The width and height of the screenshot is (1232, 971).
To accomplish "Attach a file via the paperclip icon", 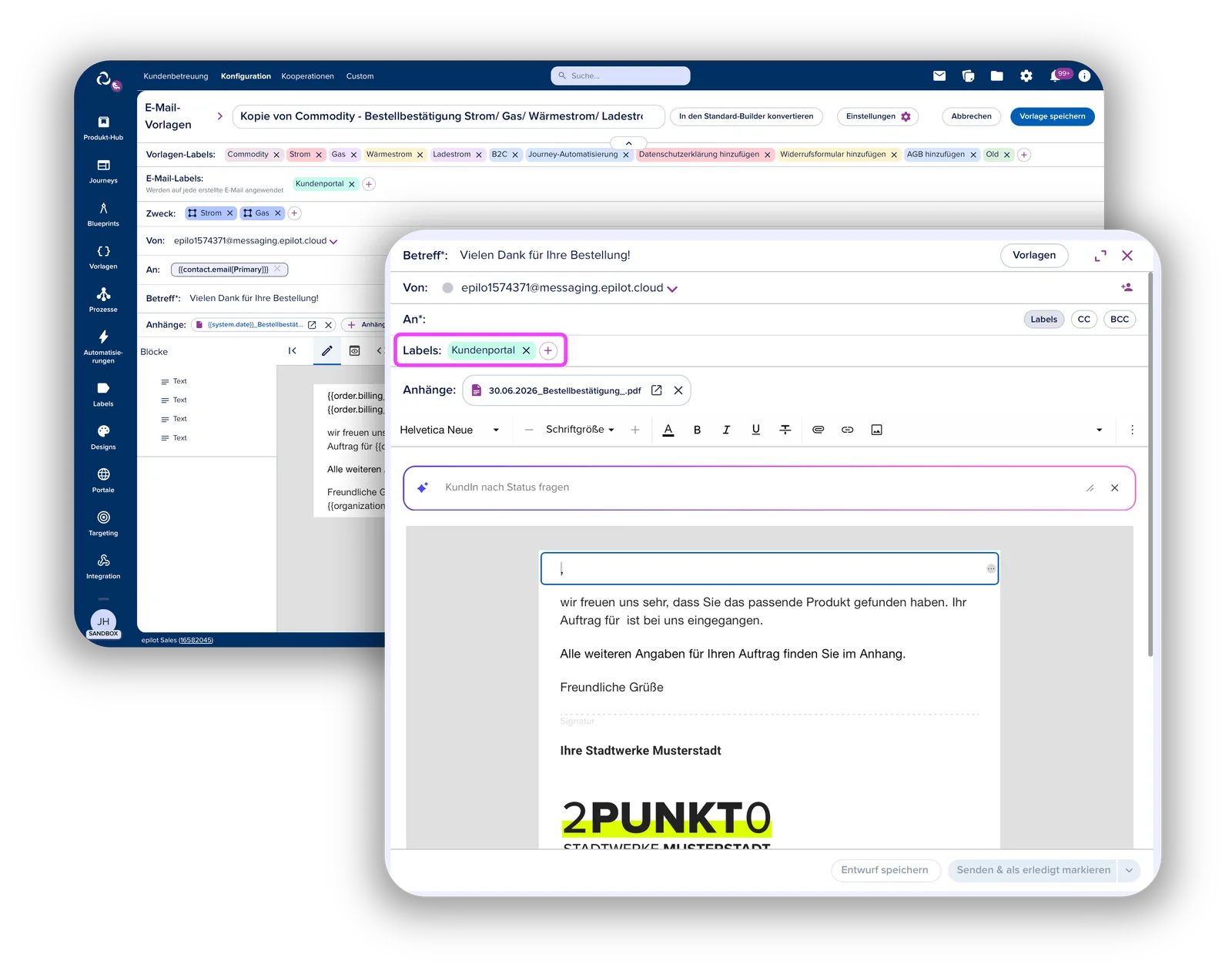I will coord(818,430).
